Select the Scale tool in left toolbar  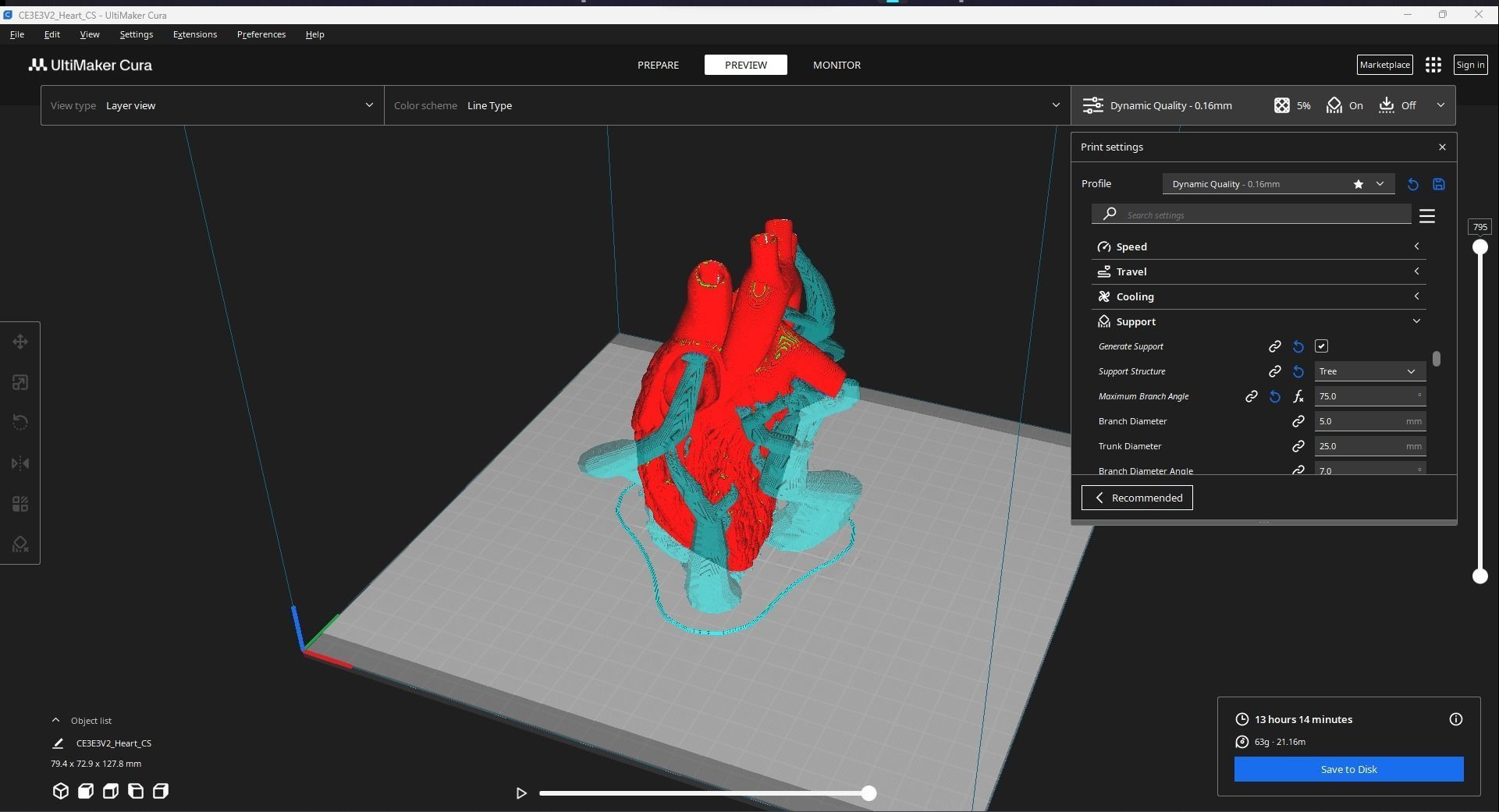(x=20, y=382)
